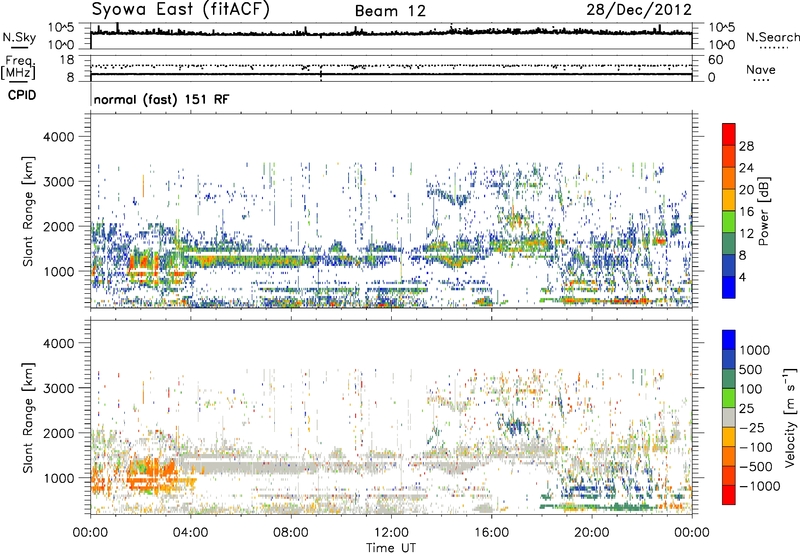800x554 pixels.
Task: Click 'Slant Range [km]' label on power panel
Action: pyautogui.click(x=28, y=211)
